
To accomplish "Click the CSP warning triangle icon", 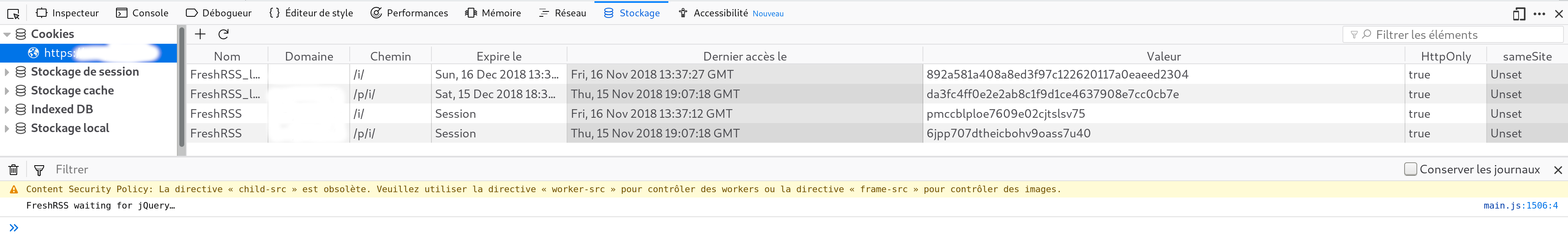I will click(13, 189).
